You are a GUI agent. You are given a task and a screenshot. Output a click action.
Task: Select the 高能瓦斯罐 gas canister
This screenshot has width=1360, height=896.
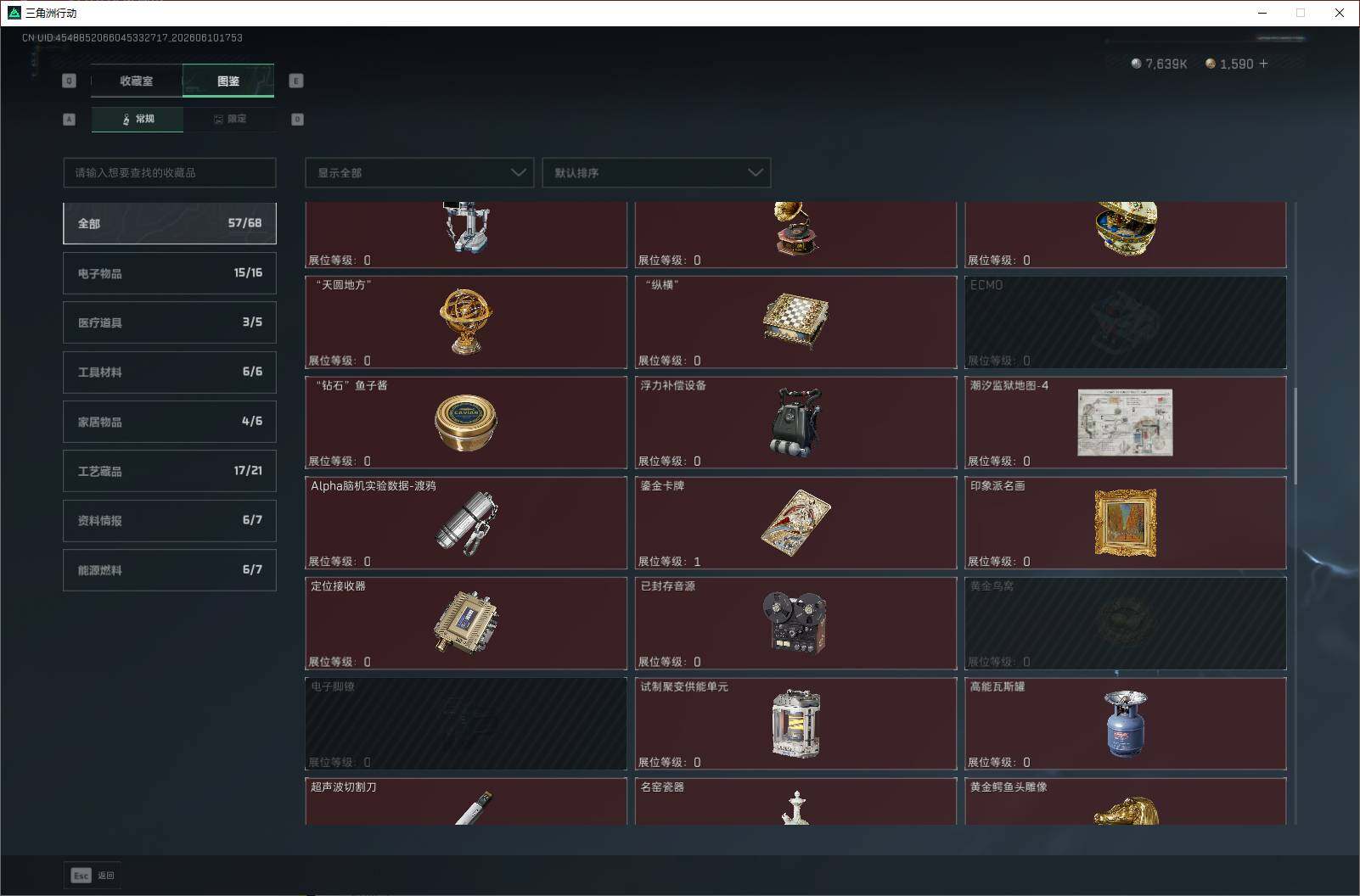click(x=1126, y=724)
